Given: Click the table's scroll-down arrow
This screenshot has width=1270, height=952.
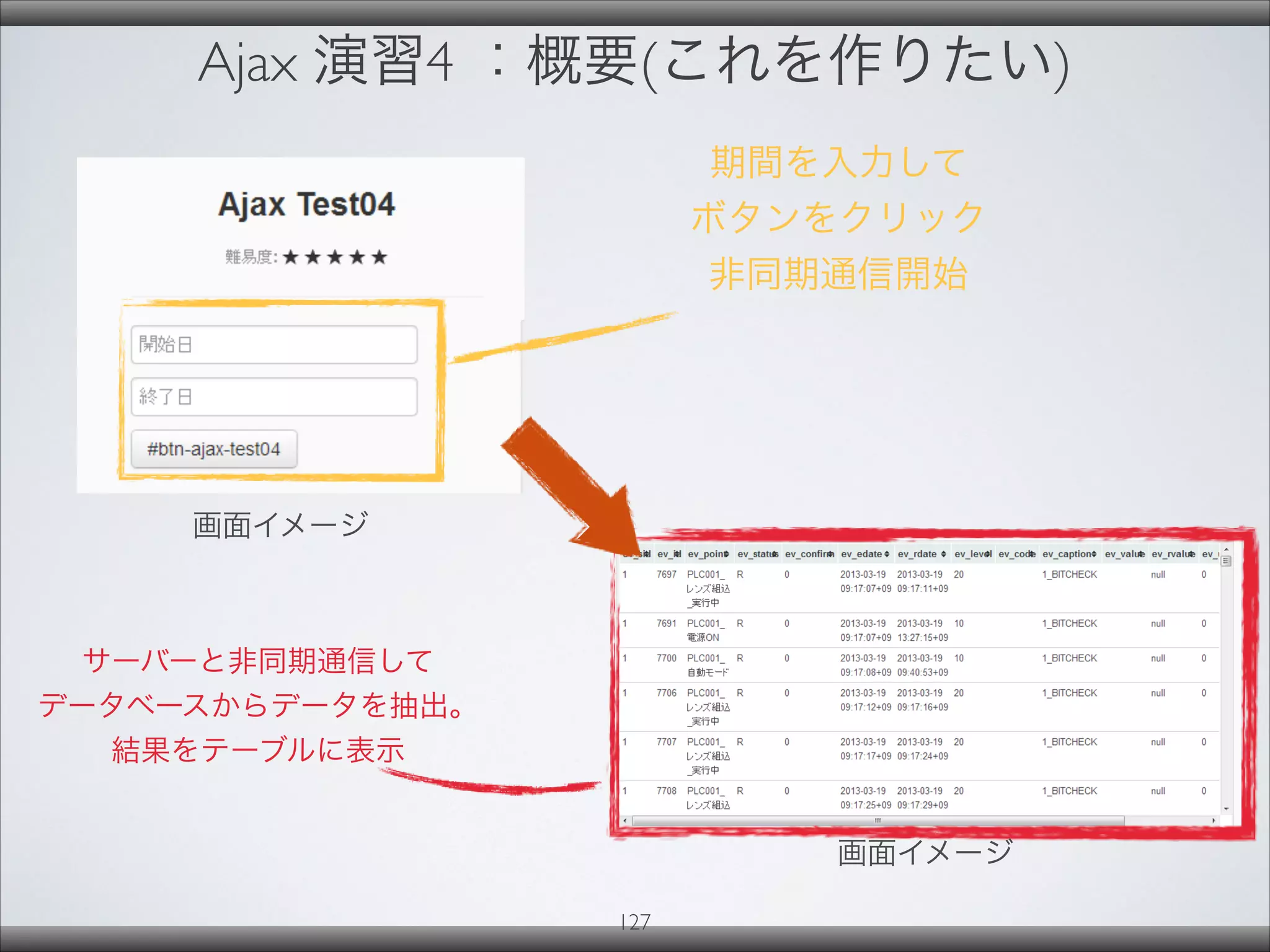Looking at the screenshot, I should (x=1226, y=809).
